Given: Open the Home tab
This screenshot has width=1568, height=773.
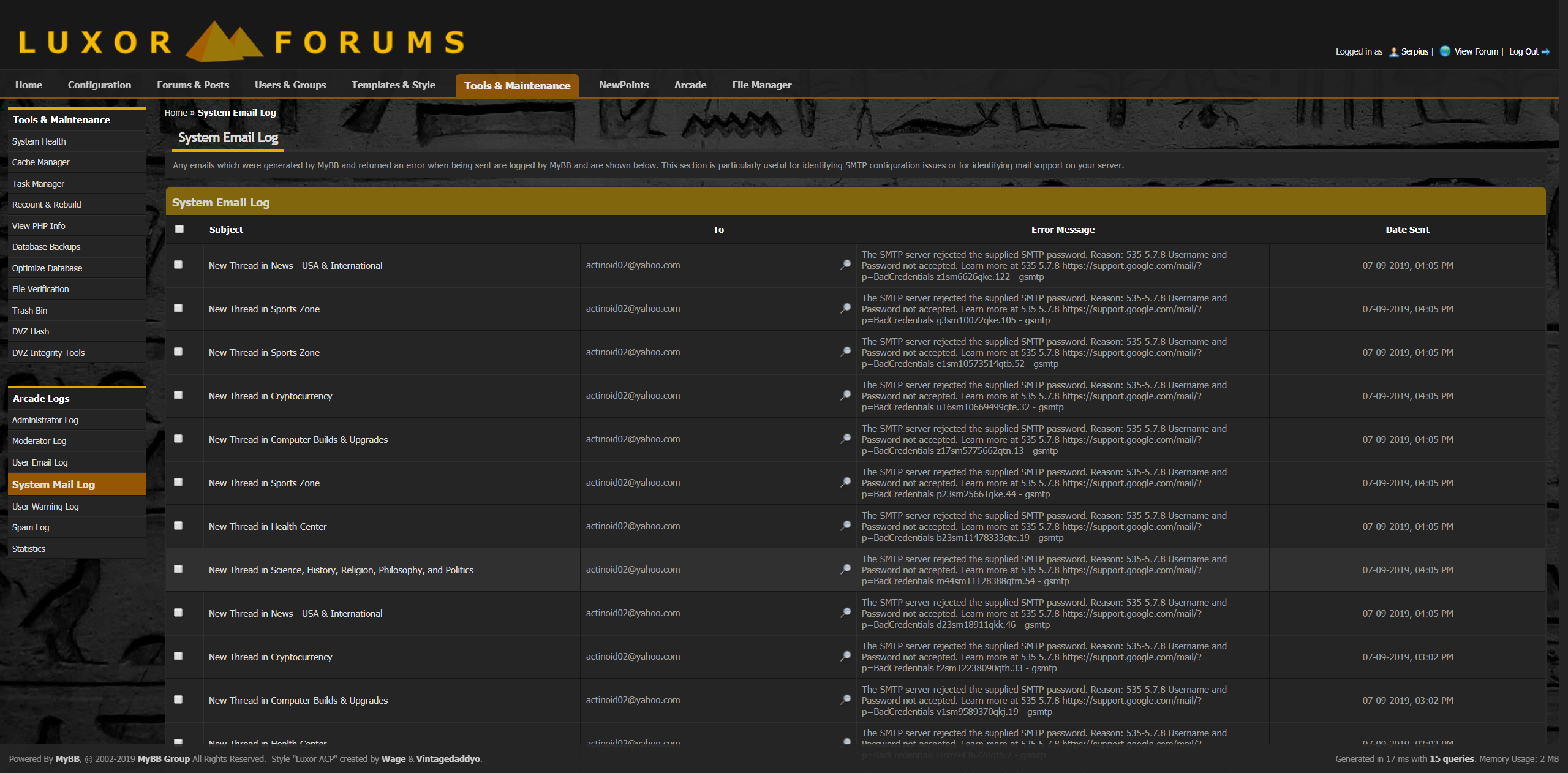Looking at the screenshot, I should pyautogui.click(x=29, y=85).
